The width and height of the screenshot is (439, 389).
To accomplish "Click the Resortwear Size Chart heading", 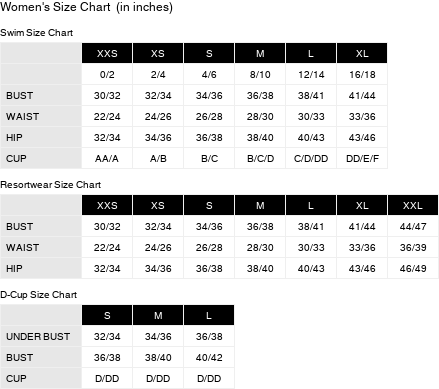I will [x=50, y=185].
